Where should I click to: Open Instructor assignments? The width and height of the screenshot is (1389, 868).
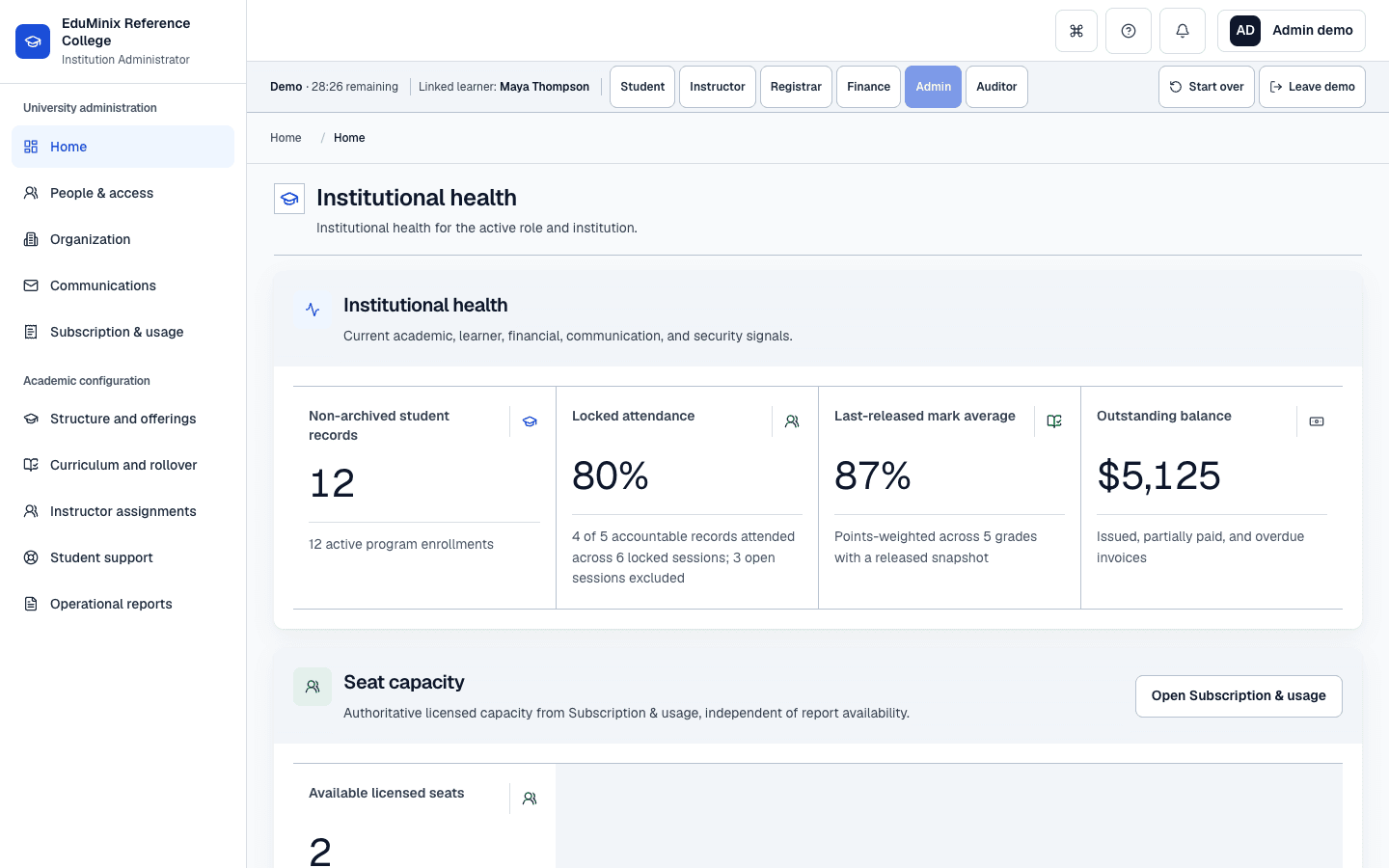123,511
